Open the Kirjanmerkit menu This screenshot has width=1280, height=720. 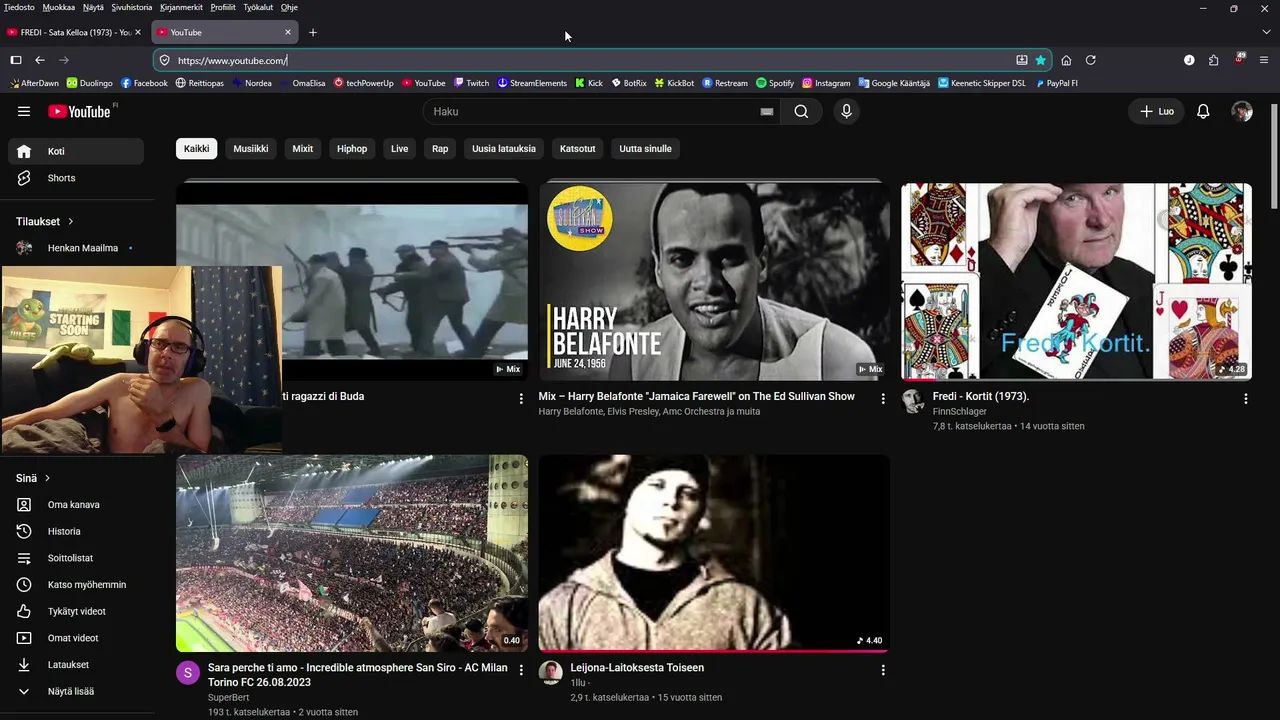tap(182, 7)
